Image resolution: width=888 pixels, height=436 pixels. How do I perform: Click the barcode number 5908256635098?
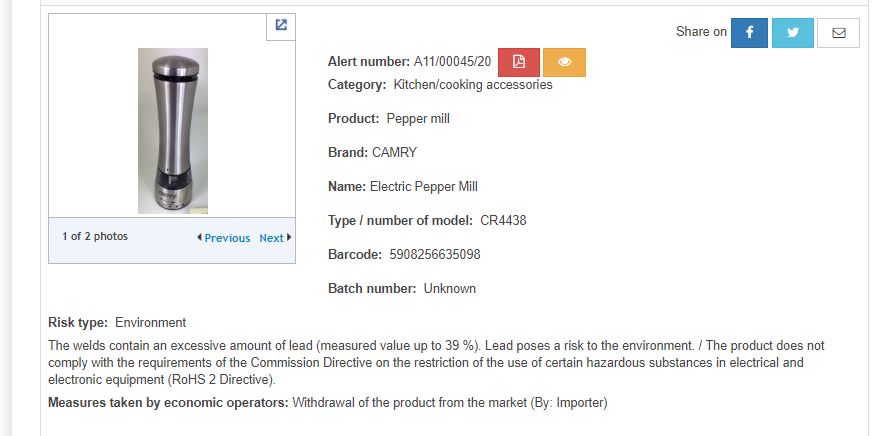click(435, 255)
